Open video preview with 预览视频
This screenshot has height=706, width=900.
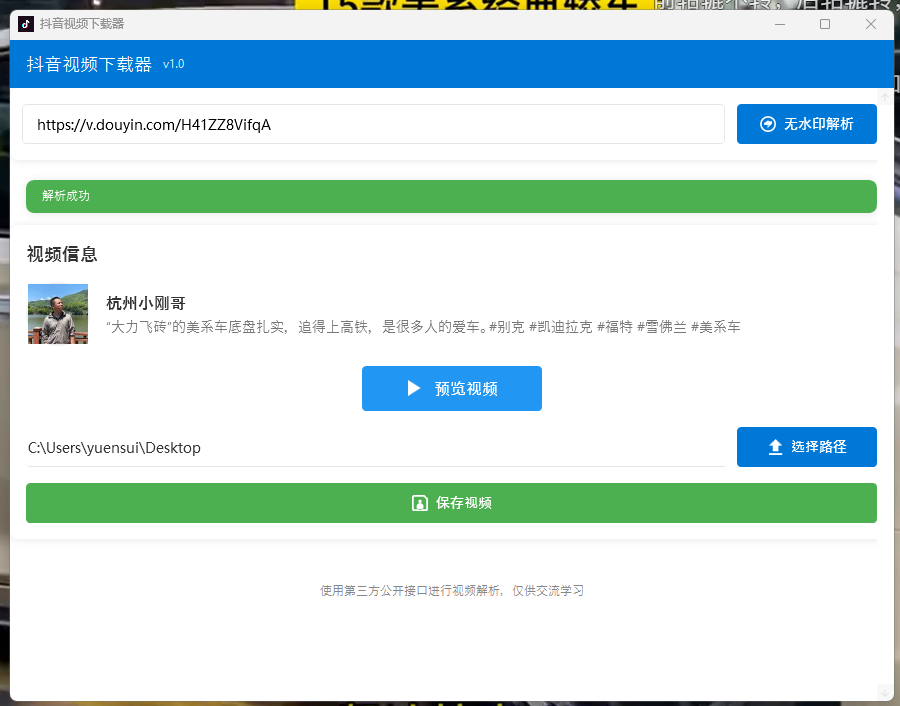pyautogui.click(x=452, y=389)
